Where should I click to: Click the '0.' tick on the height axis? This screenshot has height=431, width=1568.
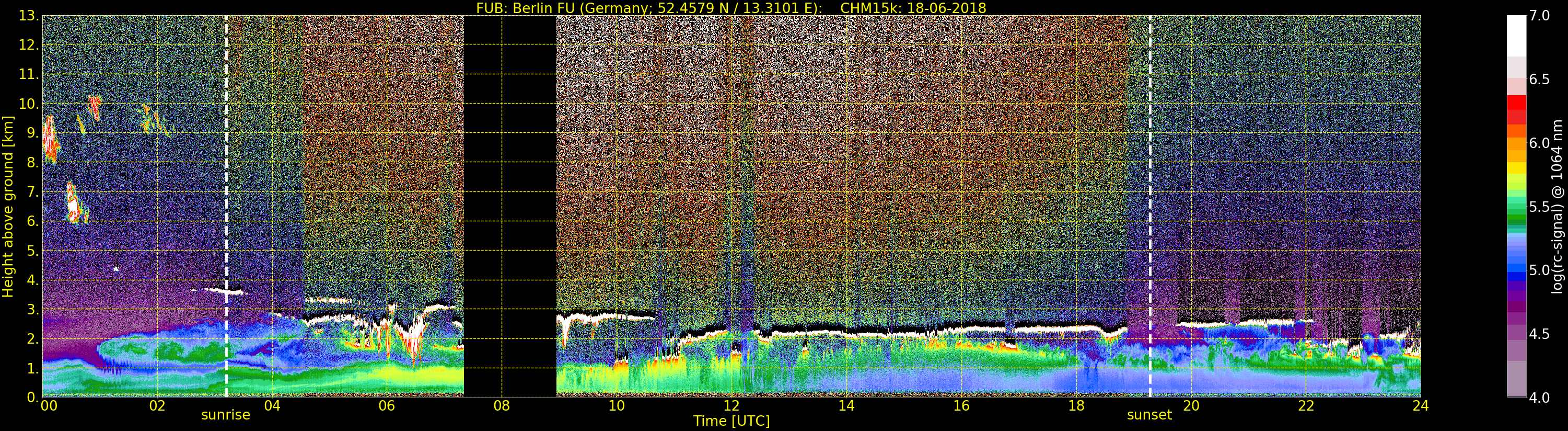click(x=32, y=397)
